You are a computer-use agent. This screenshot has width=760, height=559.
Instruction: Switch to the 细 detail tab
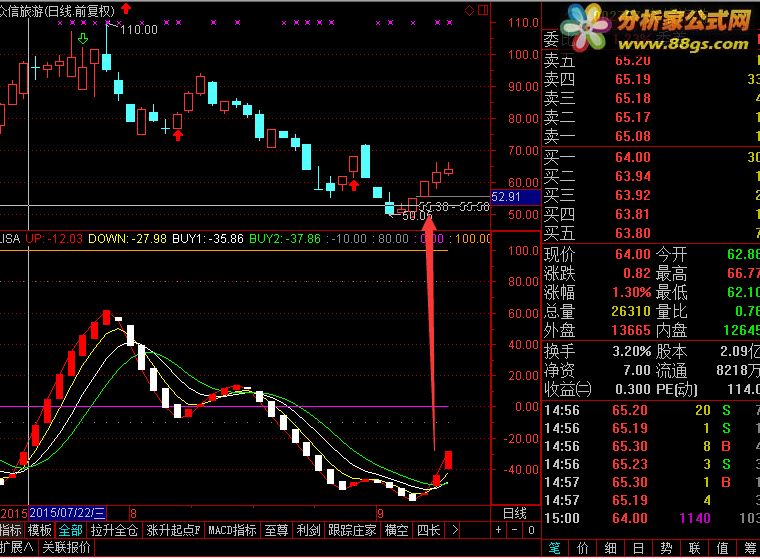(x=610, y=548)
